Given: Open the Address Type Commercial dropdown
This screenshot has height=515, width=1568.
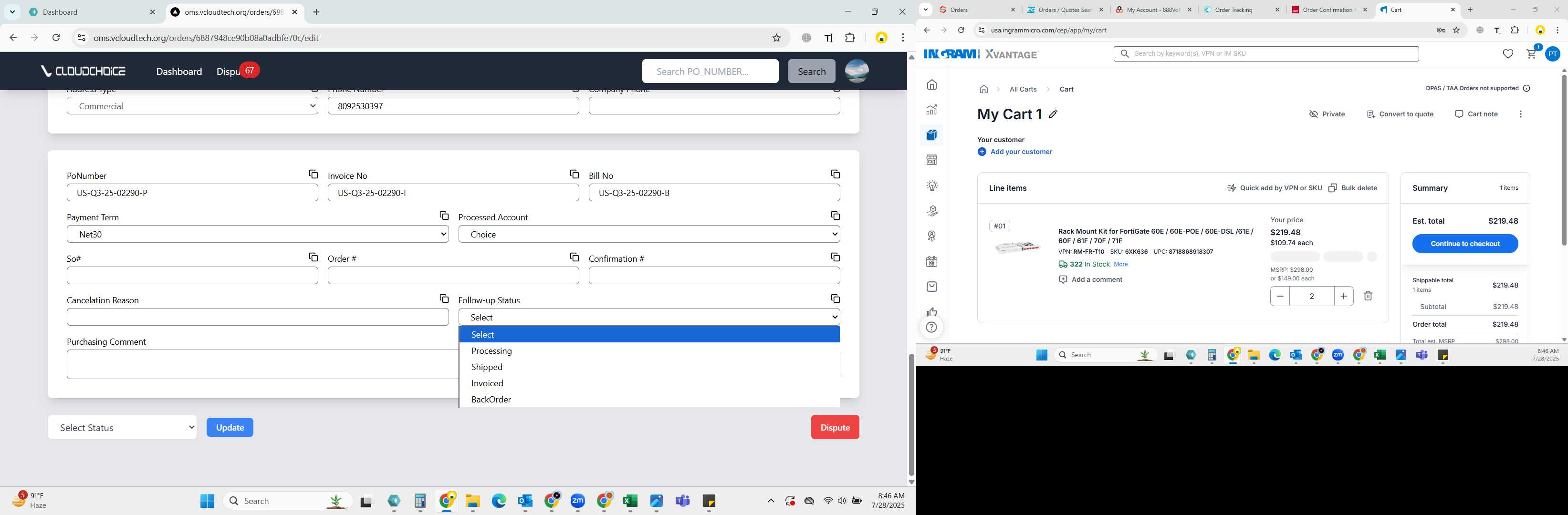Looking at the screenshot, I should pos(192,106).
